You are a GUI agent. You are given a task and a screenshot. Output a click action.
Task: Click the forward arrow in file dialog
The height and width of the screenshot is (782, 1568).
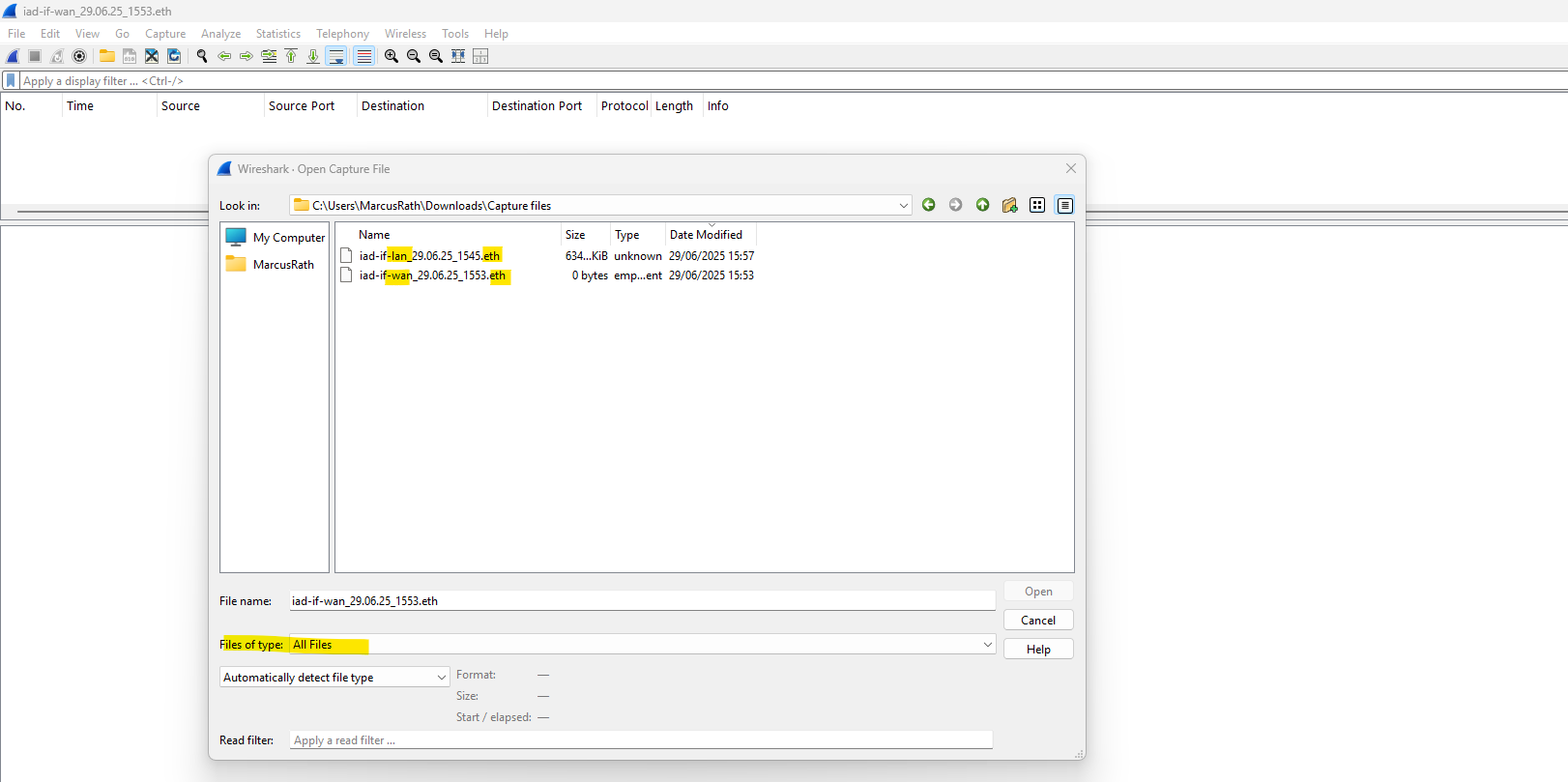[956, 205]
